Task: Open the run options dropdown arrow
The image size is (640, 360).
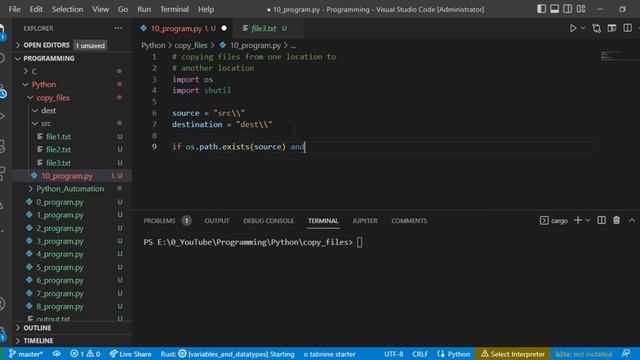Action: pos(583,28)
